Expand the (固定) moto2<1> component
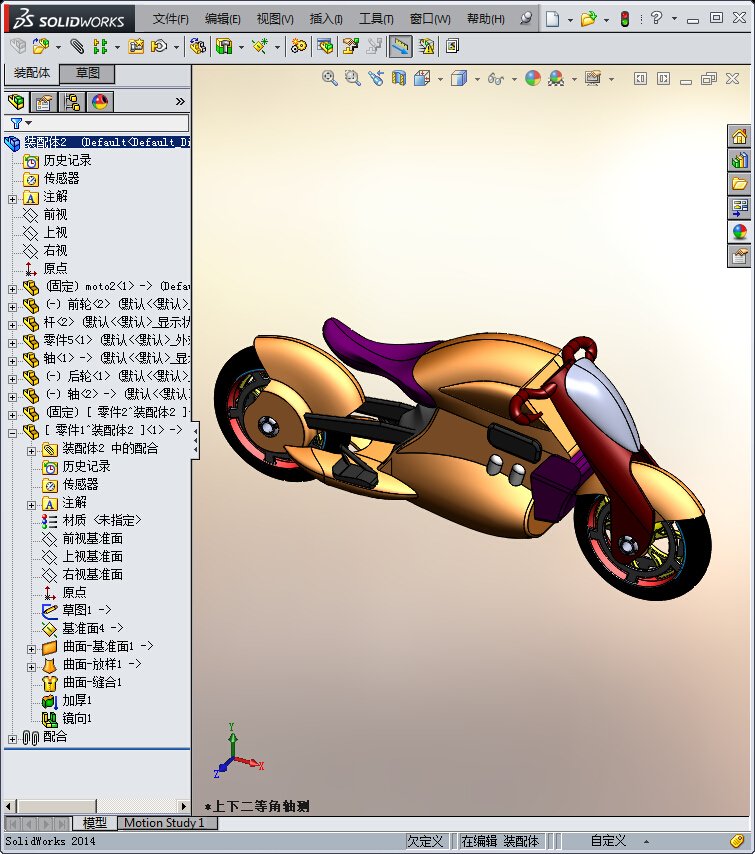Viewport: 755px width, 854px height. pyautogui.click(x=12, y=289)
